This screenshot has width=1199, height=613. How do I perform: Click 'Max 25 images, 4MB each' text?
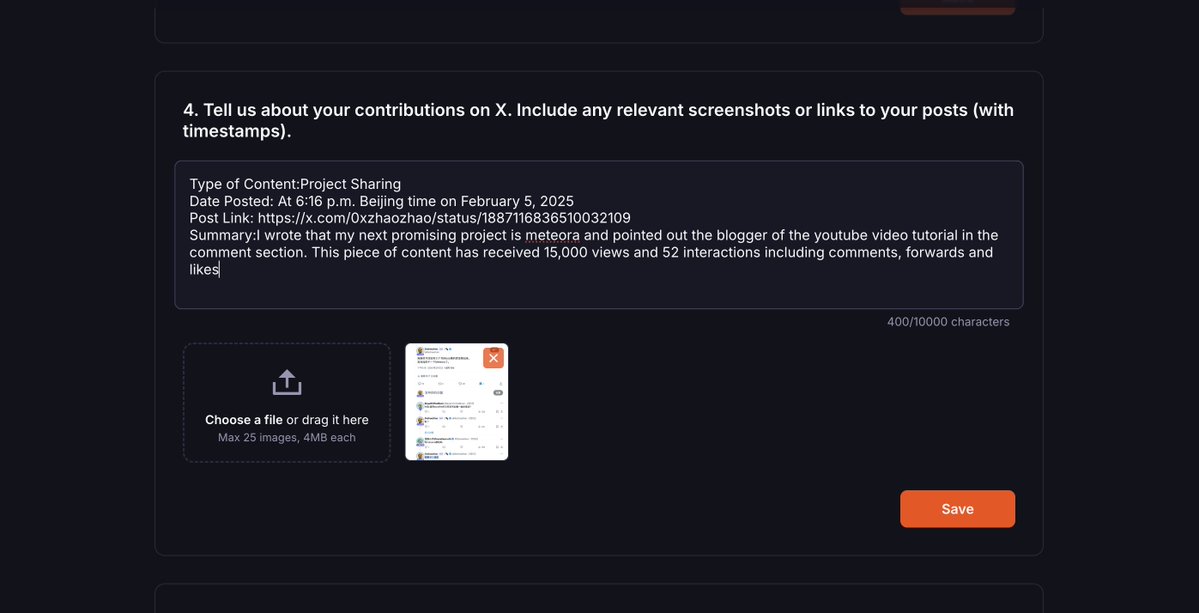(x=287, y=438)
